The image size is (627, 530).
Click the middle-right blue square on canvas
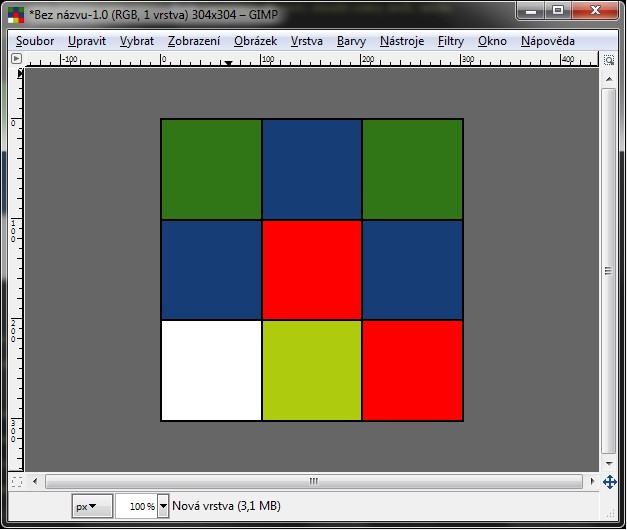[412, 270]
